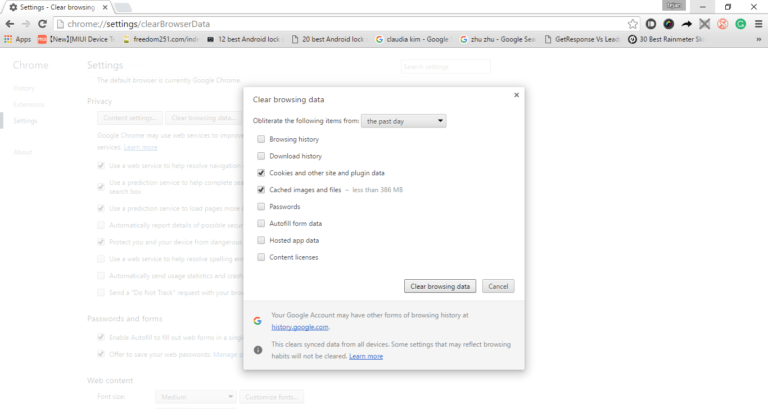This screenshot has width=768, height=409.
Task: Open Extensions in the Chrome sidebar
Action: [29, 104]
